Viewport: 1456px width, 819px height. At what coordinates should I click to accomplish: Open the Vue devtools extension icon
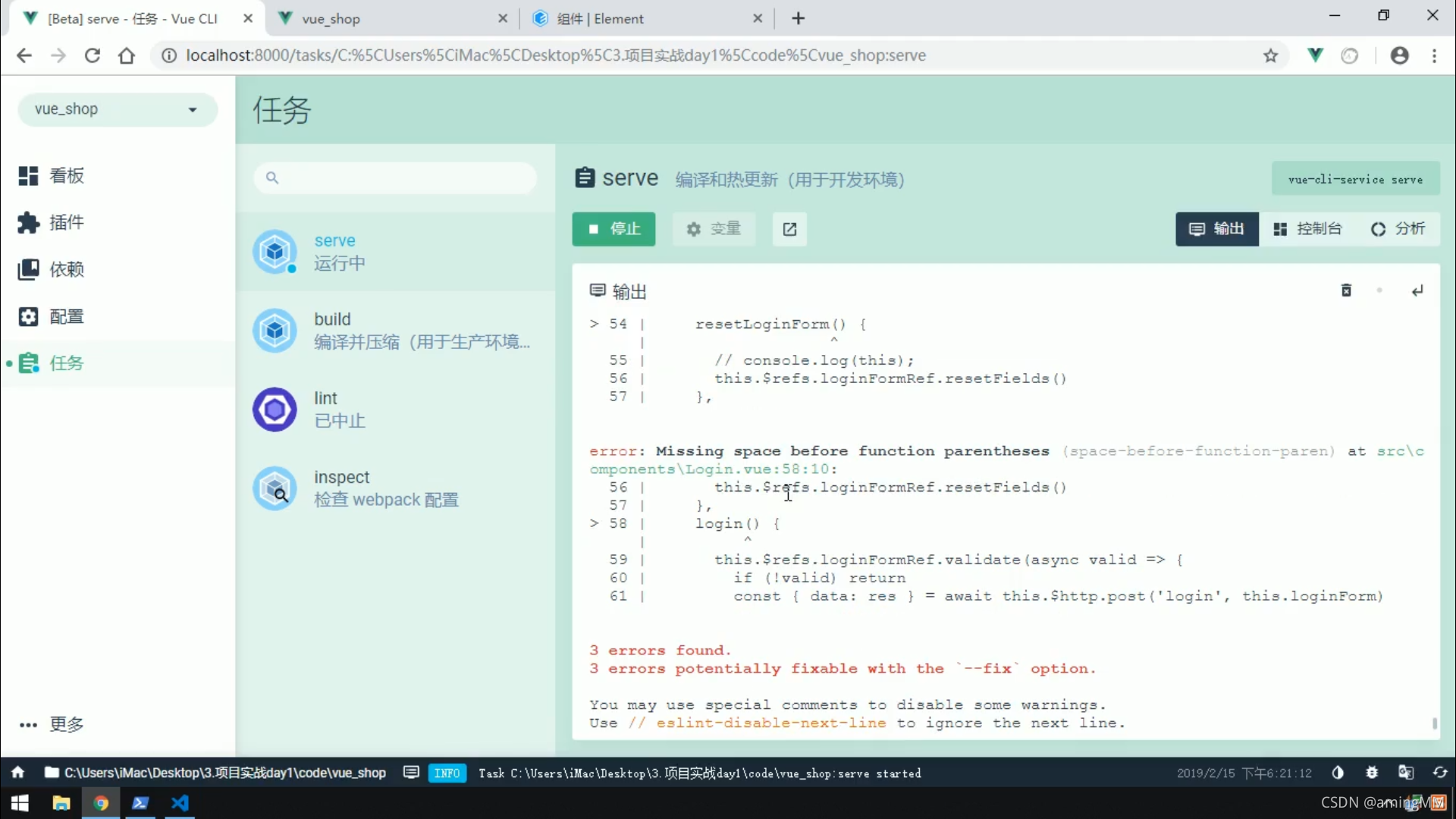pyautogui.click(x=1316, y=55)
